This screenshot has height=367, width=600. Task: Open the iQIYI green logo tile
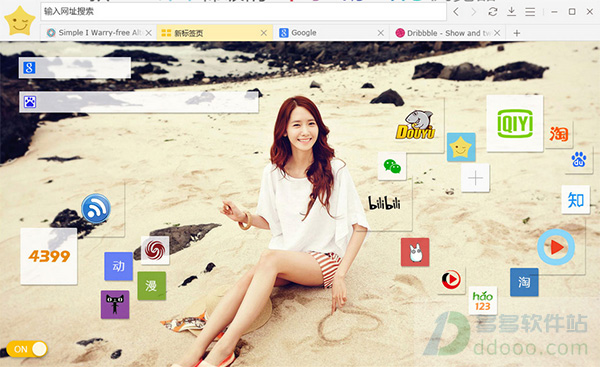click(515, 123)
